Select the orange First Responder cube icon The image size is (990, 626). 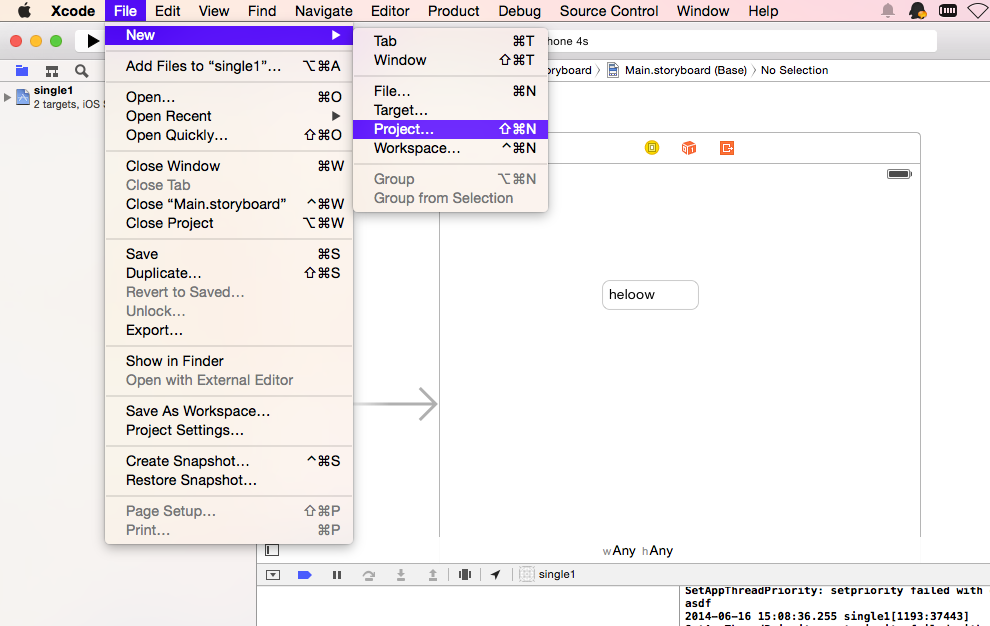pyautogui.click(x=689, y=148)
